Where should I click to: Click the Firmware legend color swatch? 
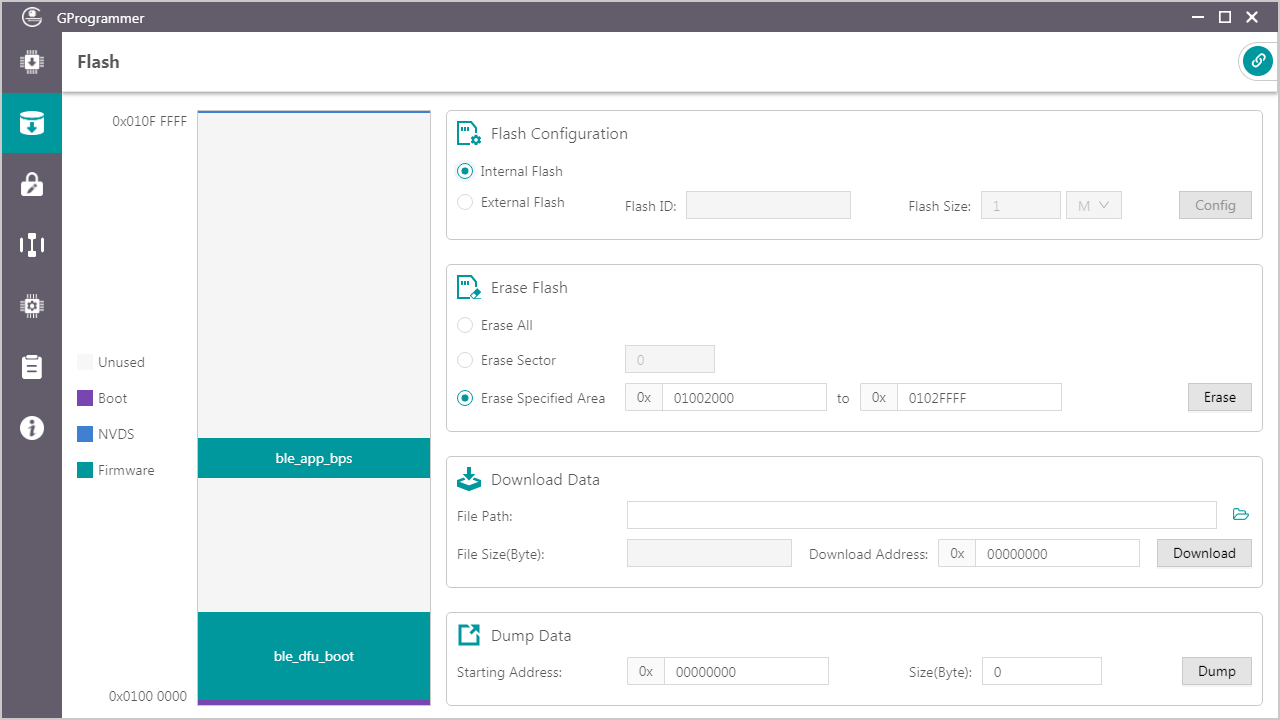point(85,470)
